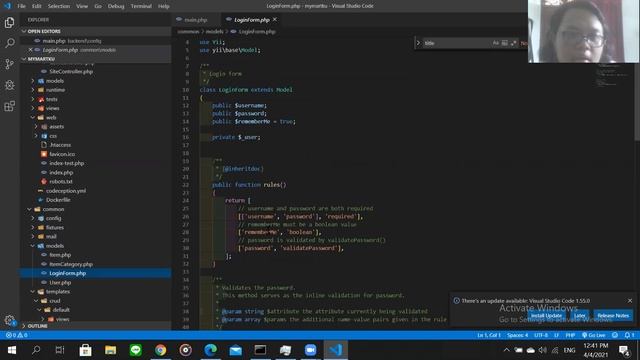Open the Explorer view in activity bar
Viewport: 640px width, 360px height.
click(9, 22)
